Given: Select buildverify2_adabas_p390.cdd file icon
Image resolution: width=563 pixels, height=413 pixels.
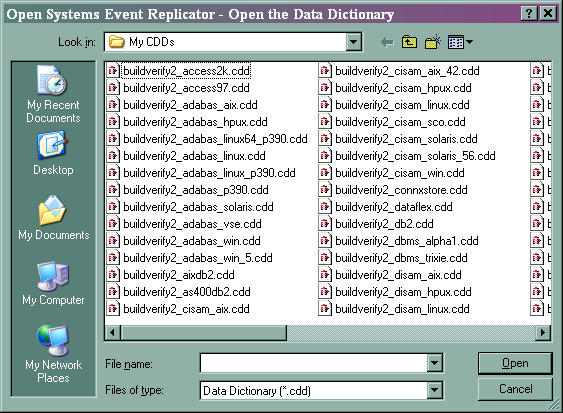Looking at the screenshot, I should (x=113, y=190).
